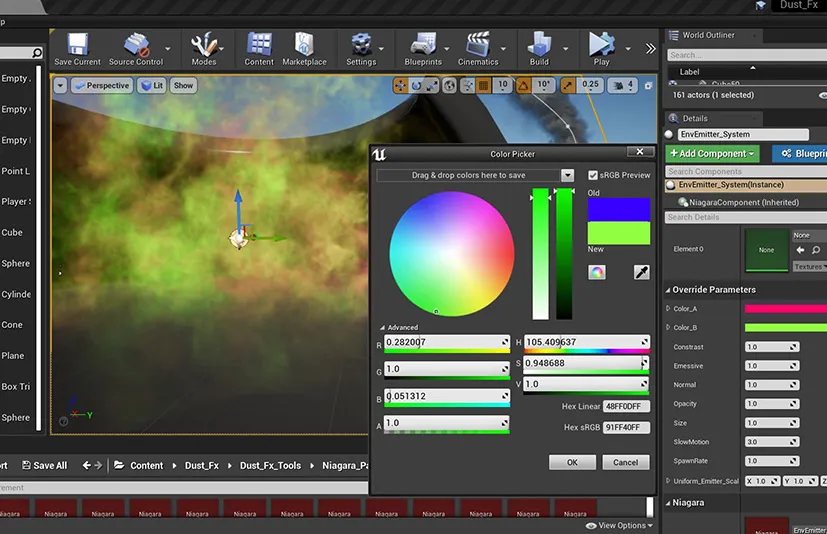The image size is (827, 534).
Task: Expand the Uniform_Emitter_Scal parameter
Action: point(668,481)
